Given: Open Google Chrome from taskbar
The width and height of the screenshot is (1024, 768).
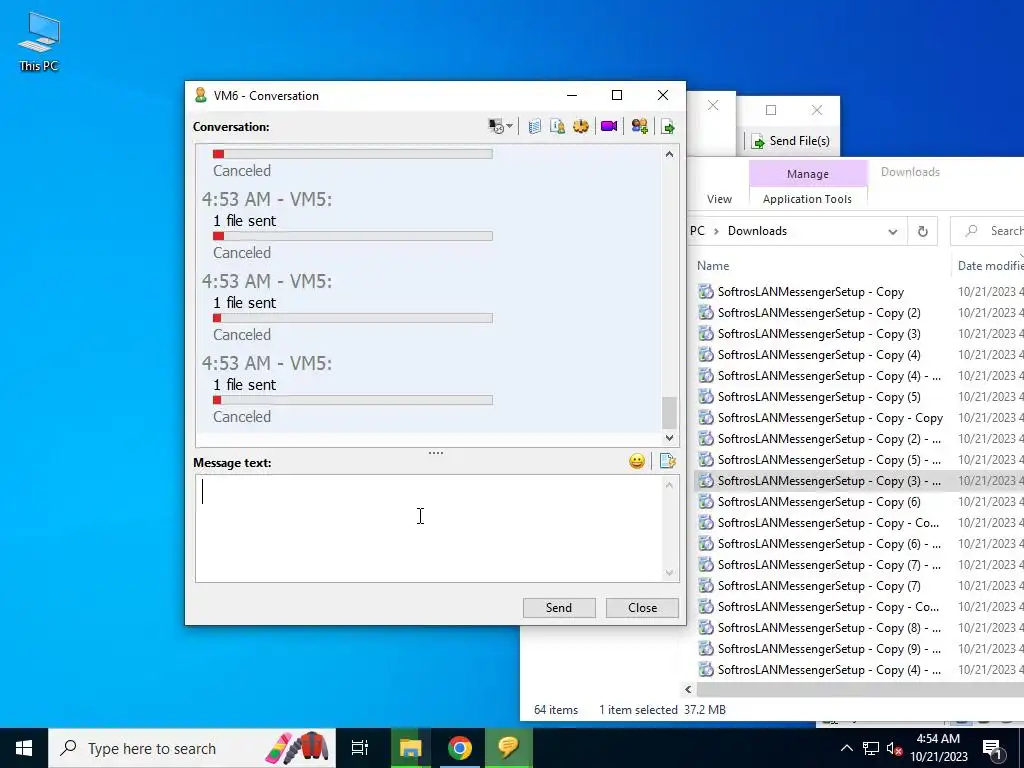Looking at the screenshot, I should pyautogui.click(x=460, y=748).
